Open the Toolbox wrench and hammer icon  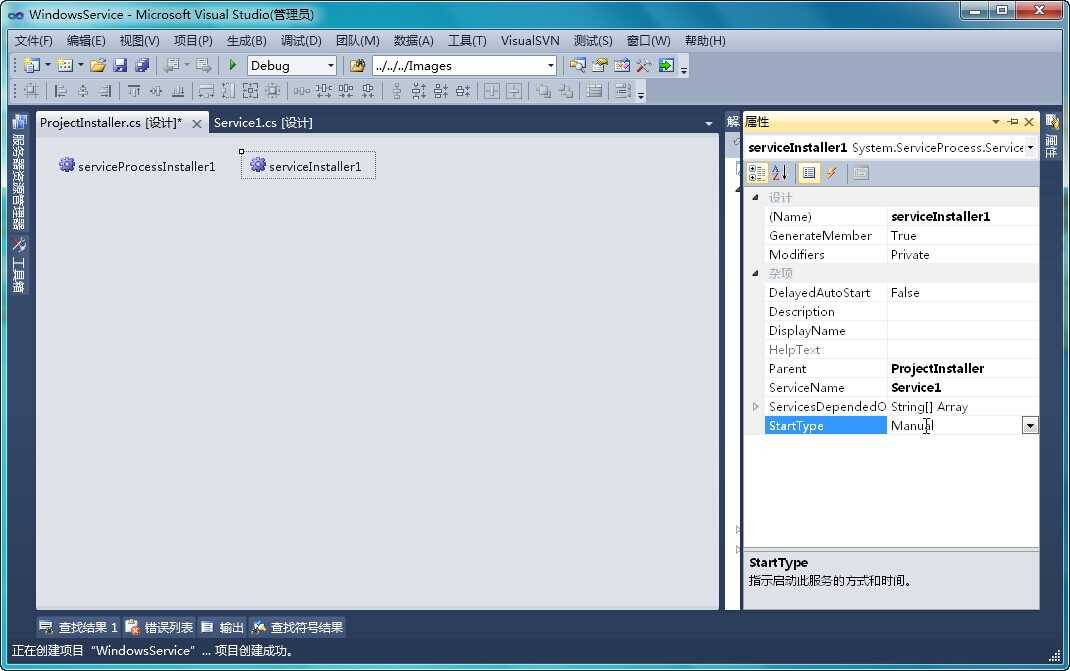pos(644,66)
